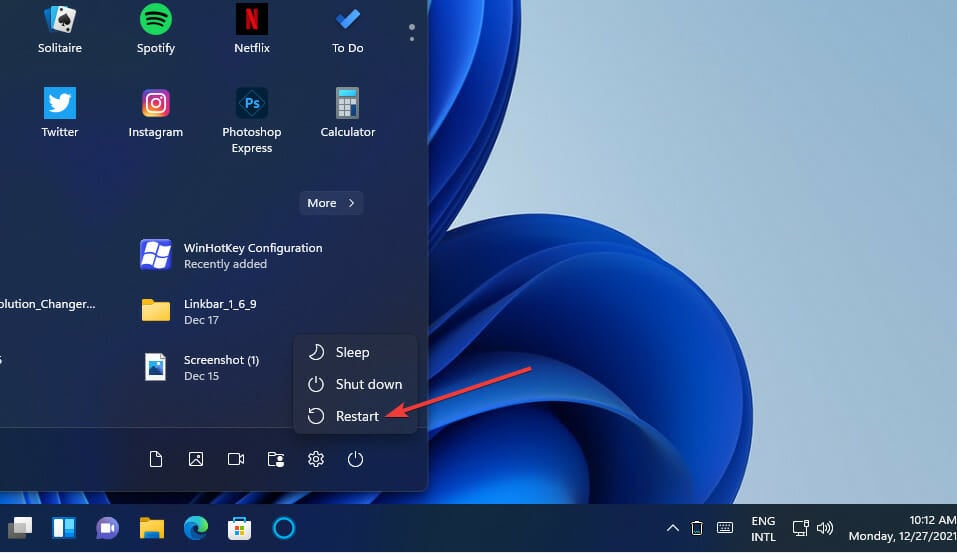Open the Calculator app

pyautogui.click(x=347, y=113)
